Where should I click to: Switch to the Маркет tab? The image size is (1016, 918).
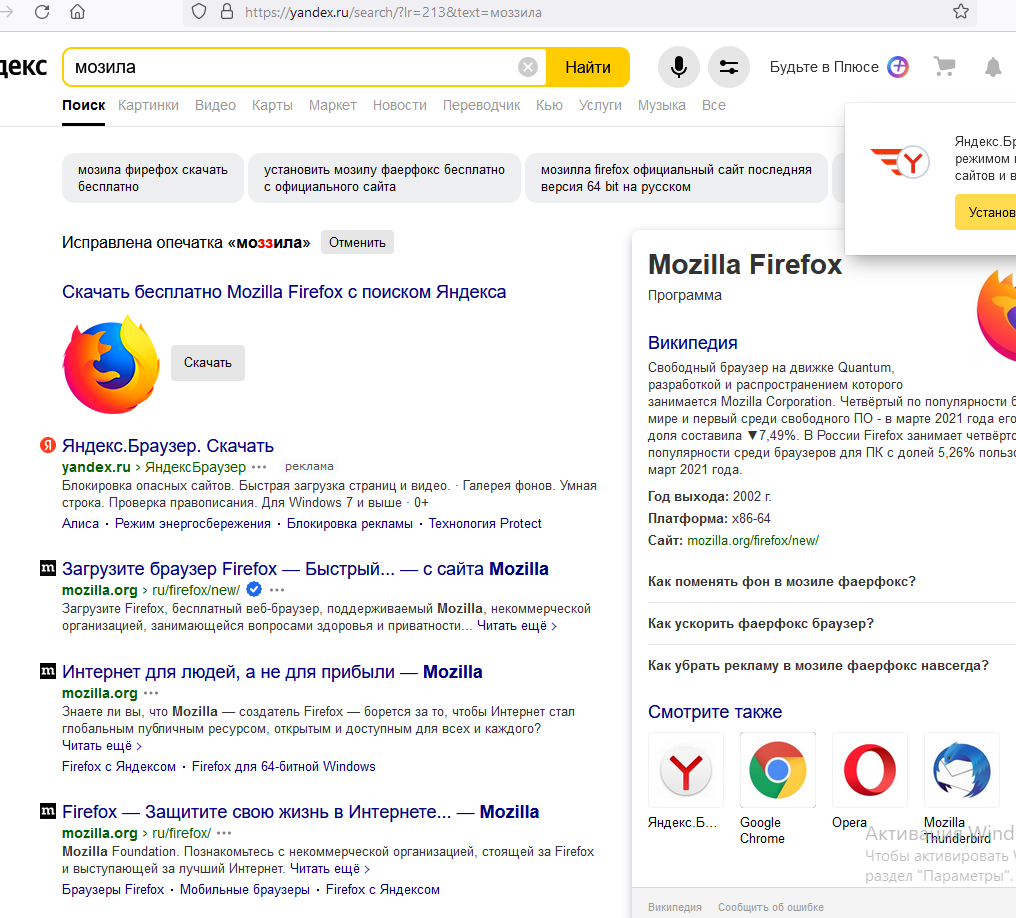332,105
